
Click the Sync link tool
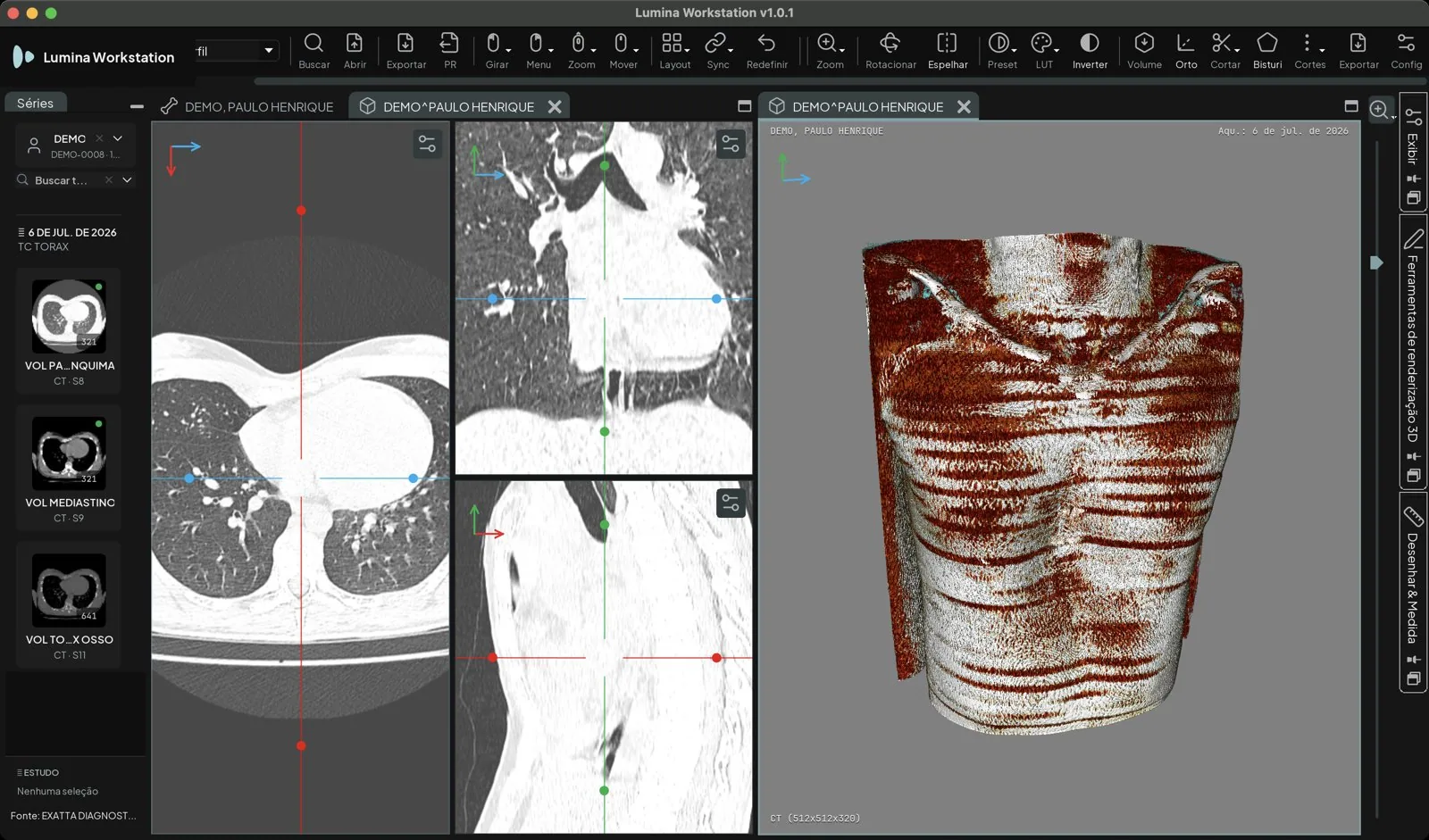pos(718,51)
